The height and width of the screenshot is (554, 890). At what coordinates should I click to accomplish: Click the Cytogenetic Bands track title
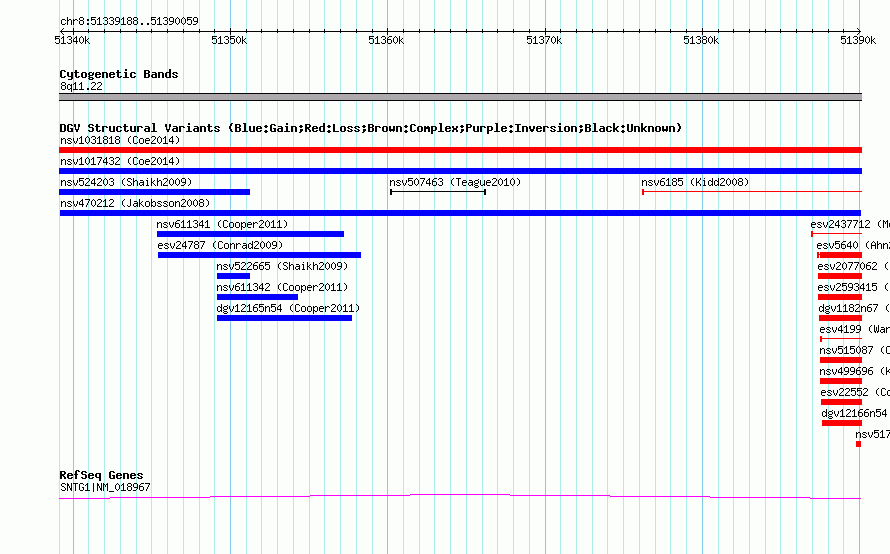119,74
